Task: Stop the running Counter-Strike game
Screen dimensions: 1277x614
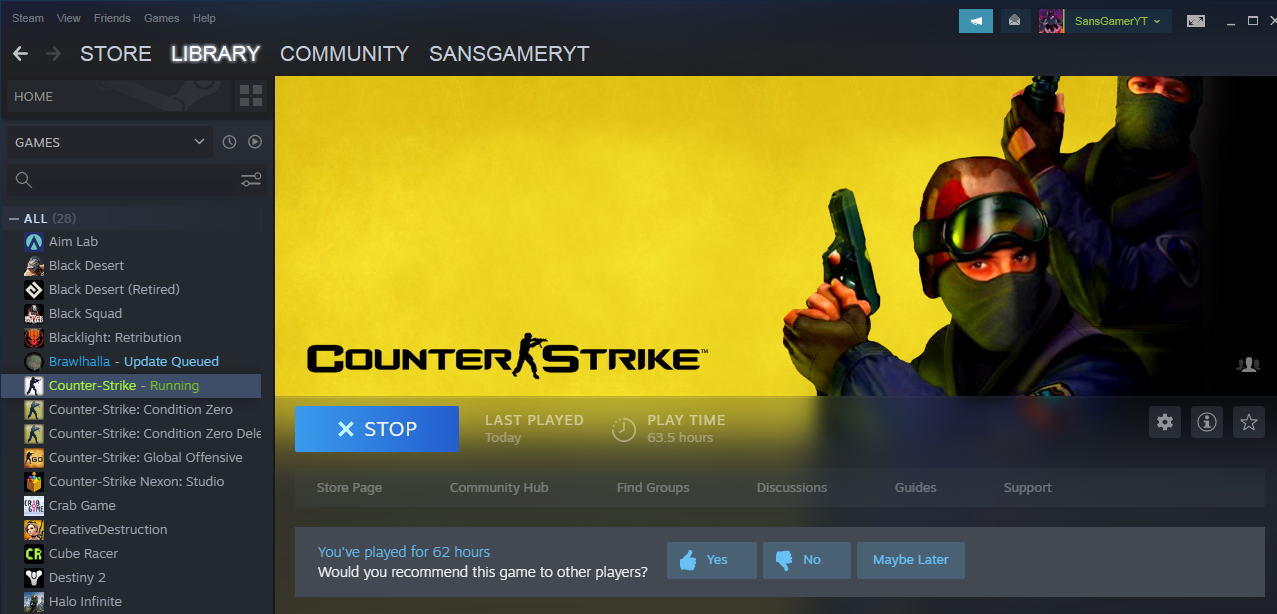Action: 377,429
